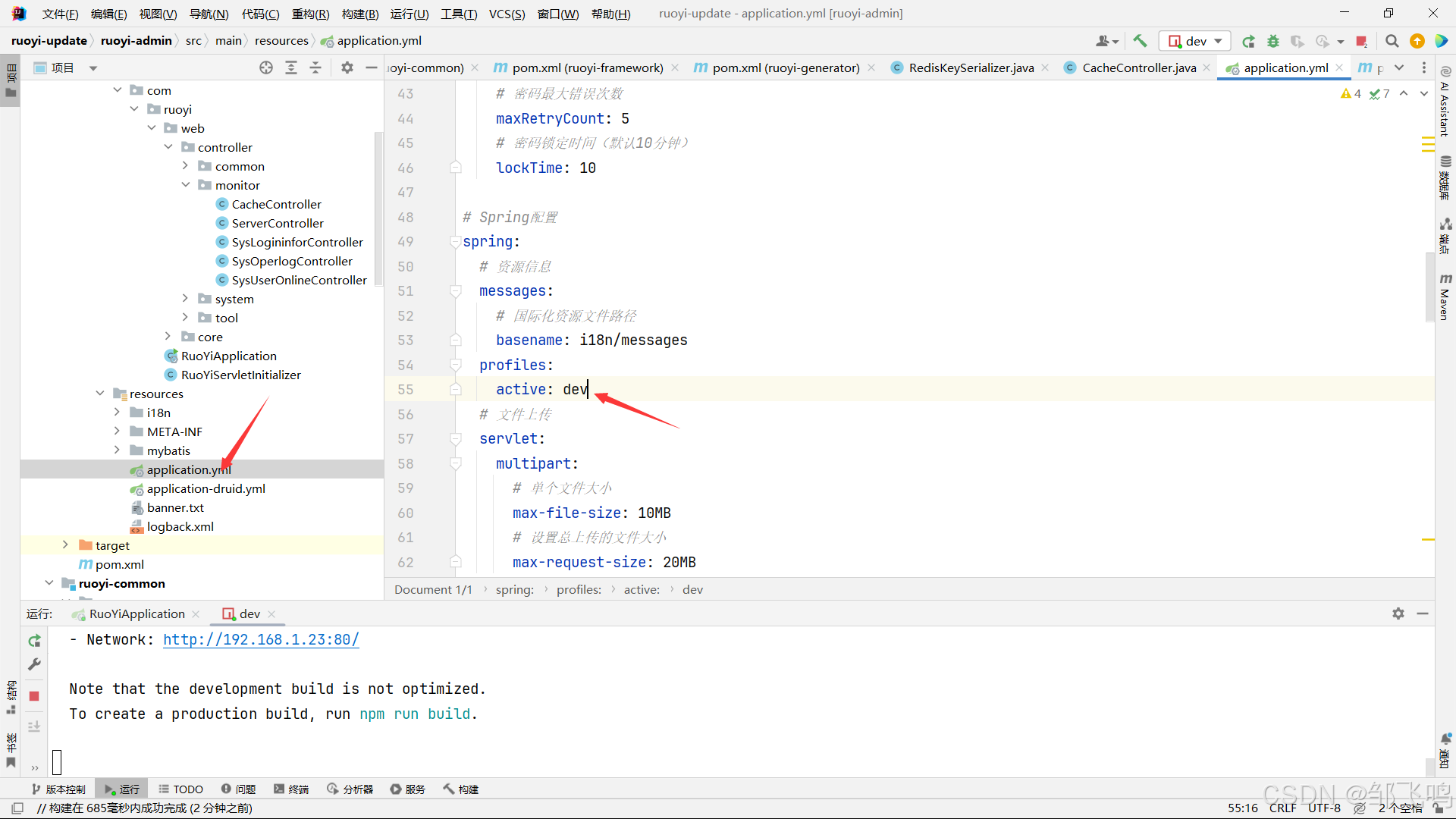Collapse the resources folder

pos(100,394)
